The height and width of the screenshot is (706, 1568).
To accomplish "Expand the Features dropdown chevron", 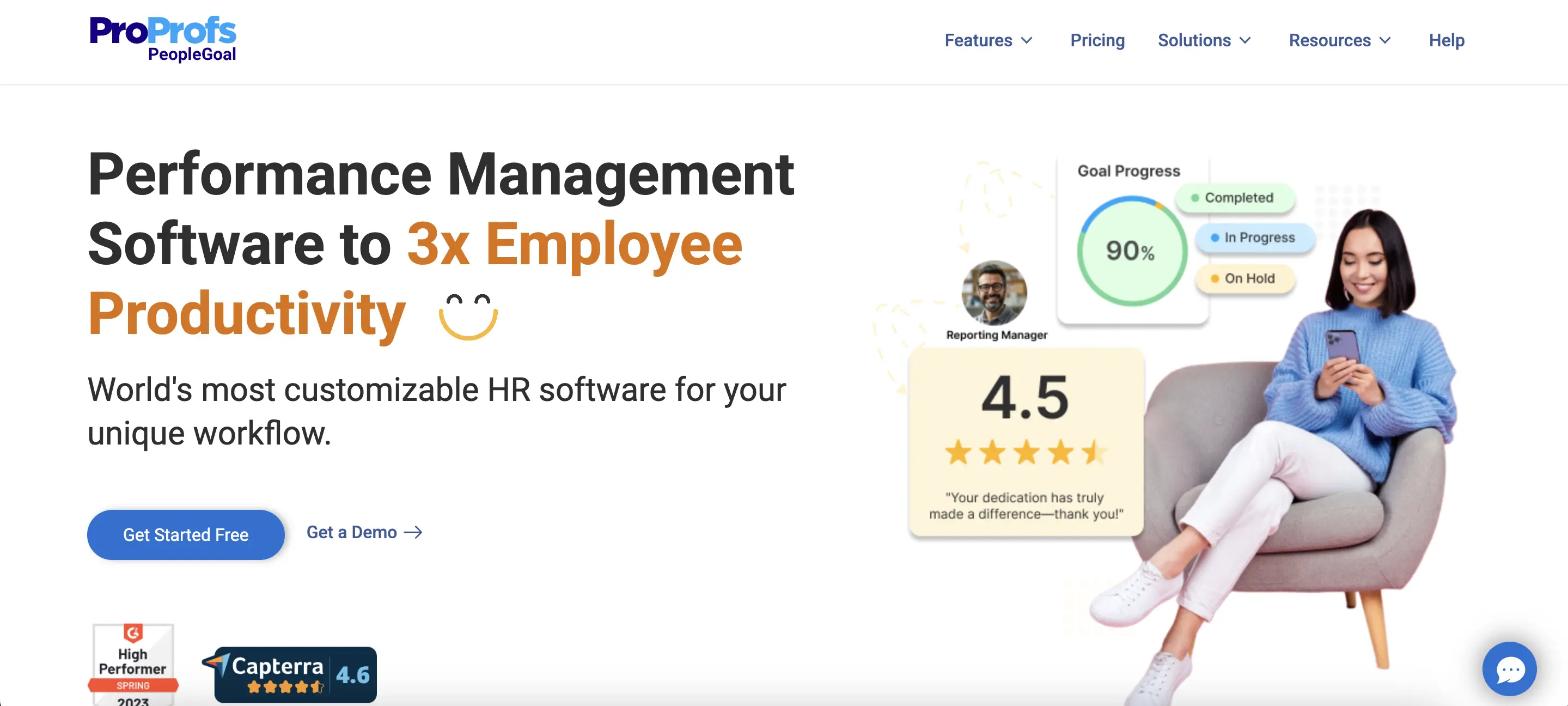I will (x=1027, y=40).
